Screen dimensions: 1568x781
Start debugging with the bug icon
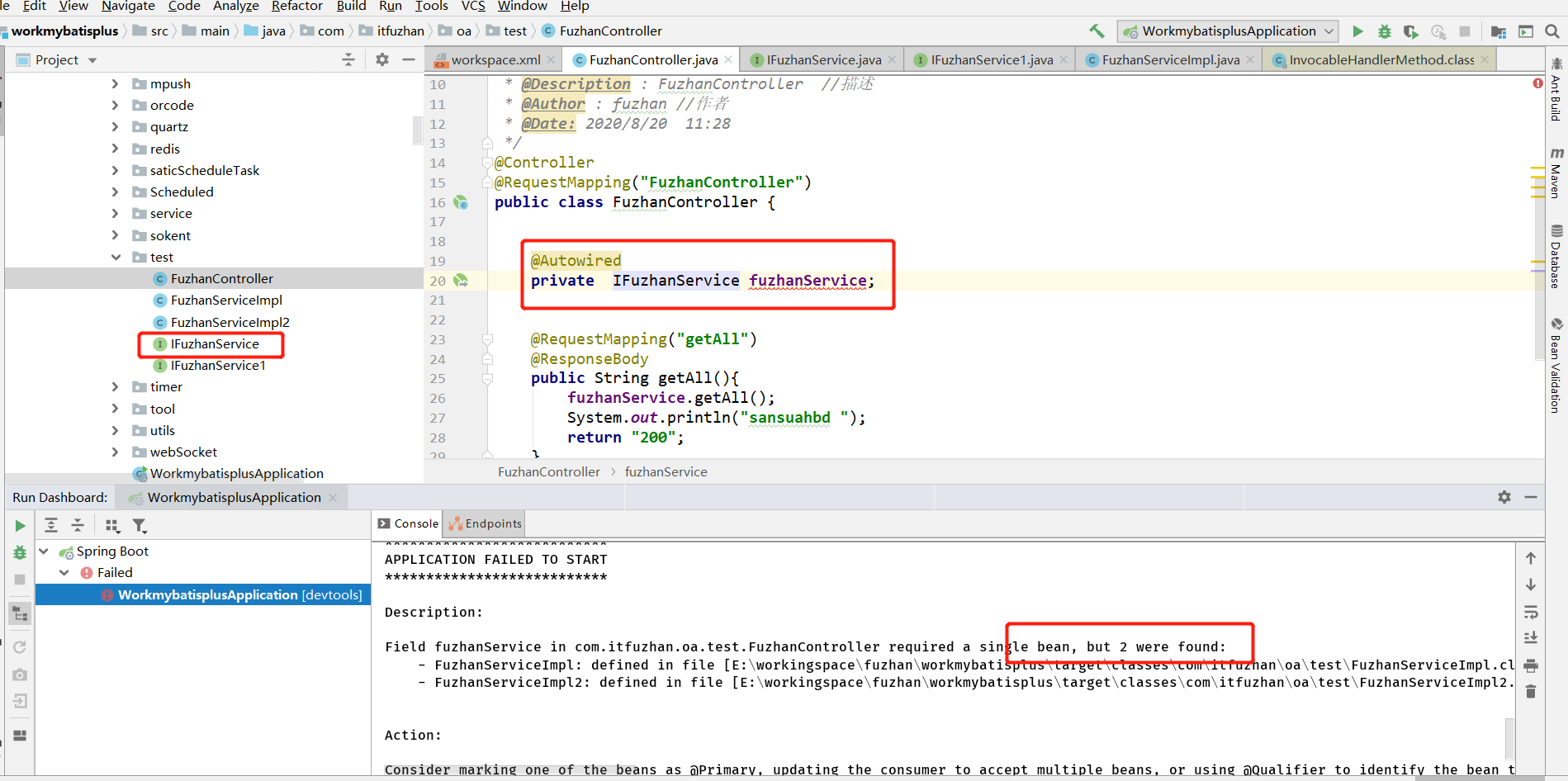pyautogui.click(x=1385, y=31)
